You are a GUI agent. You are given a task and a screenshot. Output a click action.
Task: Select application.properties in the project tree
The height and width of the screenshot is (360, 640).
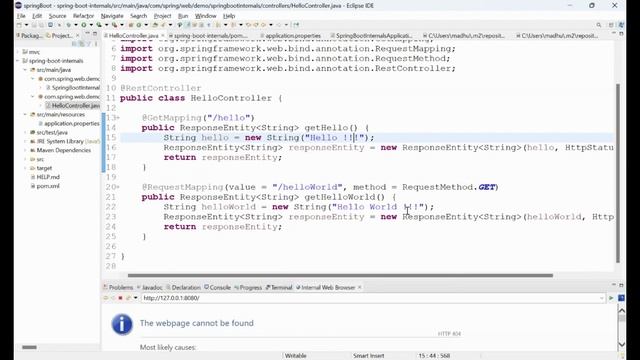[x=69, y=123]
